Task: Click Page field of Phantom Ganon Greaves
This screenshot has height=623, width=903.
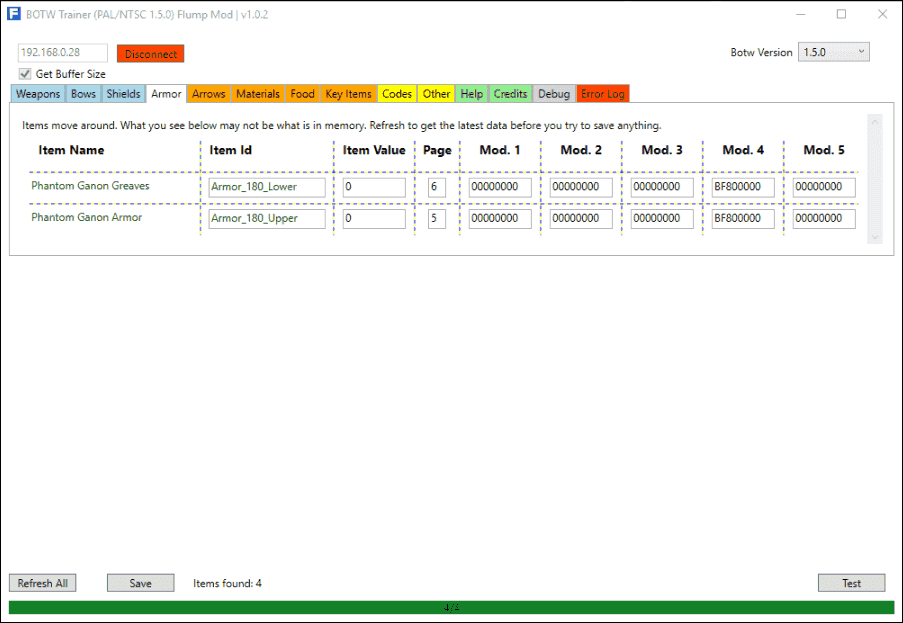Action: (x=437, y=187)
